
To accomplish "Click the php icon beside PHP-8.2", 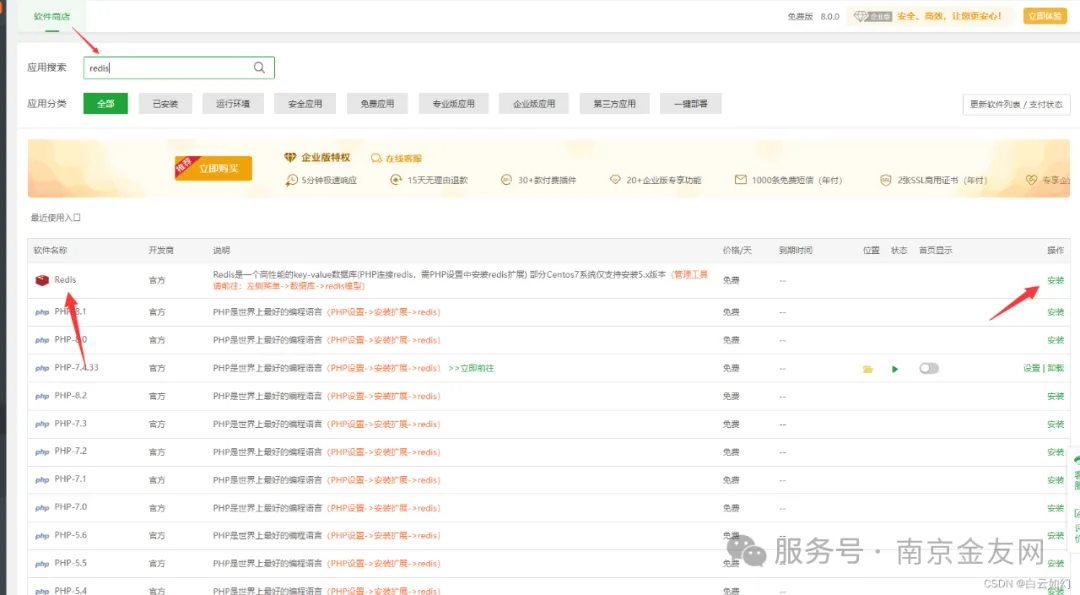I will point(42,397).
